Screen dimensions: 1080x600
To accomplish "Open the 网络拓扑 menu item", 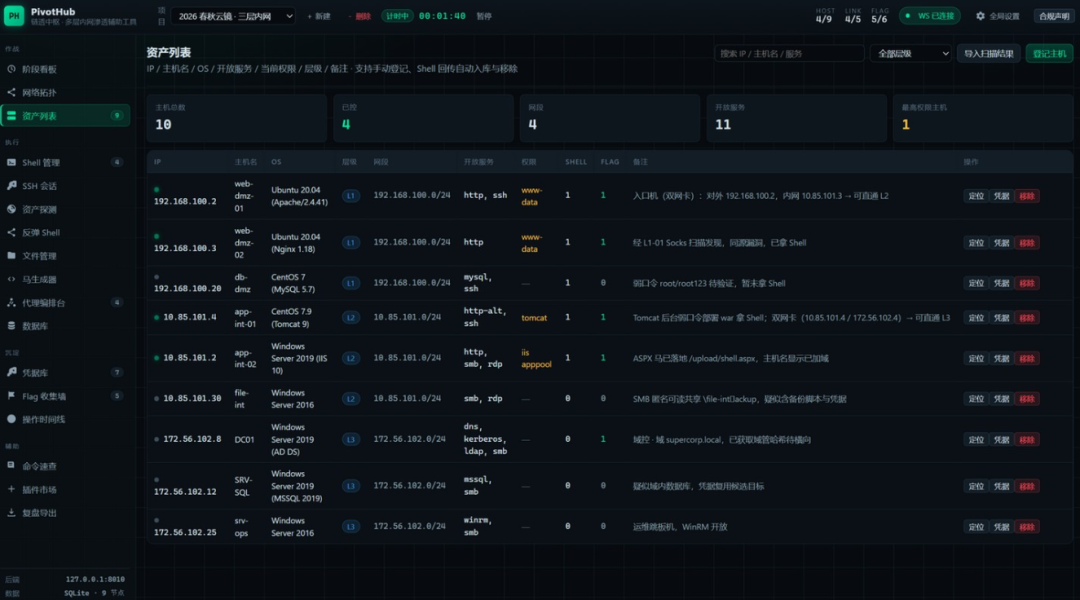I will (65, 92).
